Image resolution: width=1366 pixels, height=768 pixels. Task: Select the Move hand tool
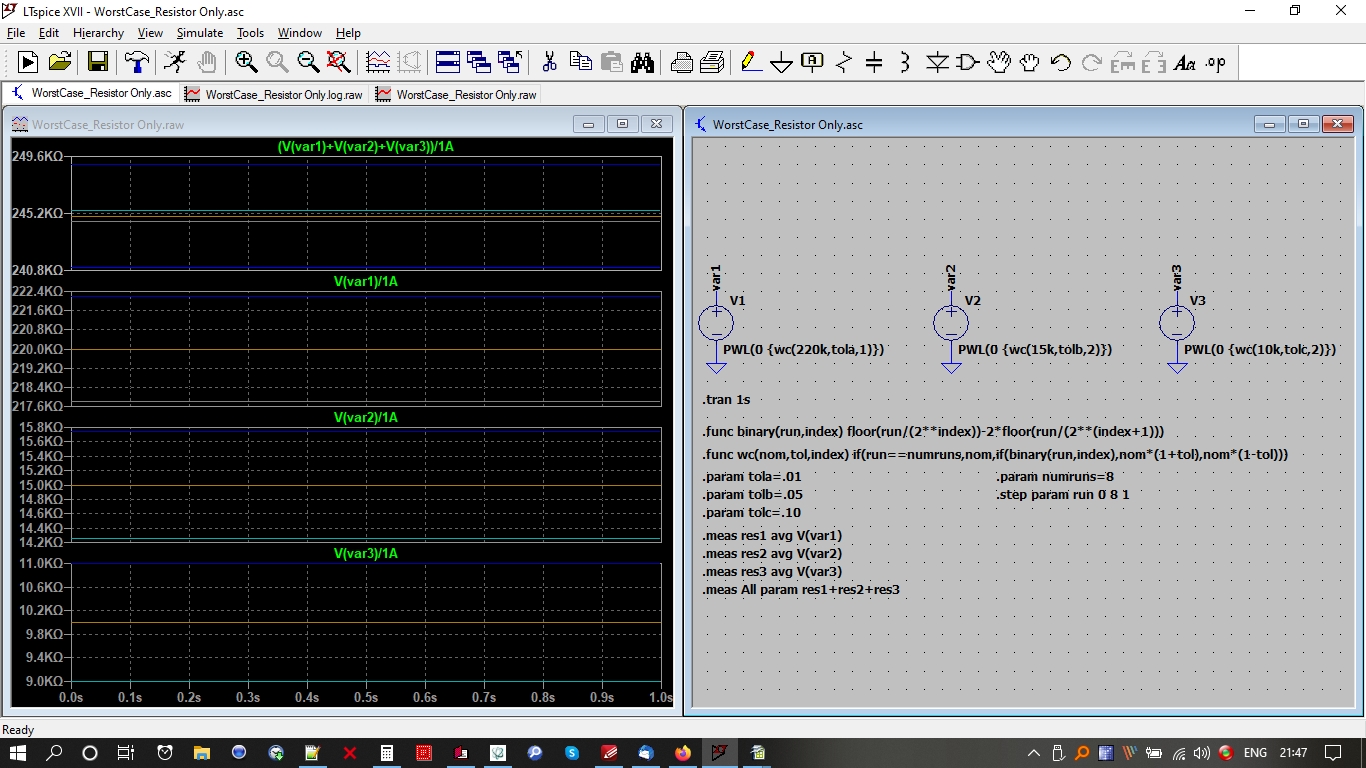click(x=998, y=63)
